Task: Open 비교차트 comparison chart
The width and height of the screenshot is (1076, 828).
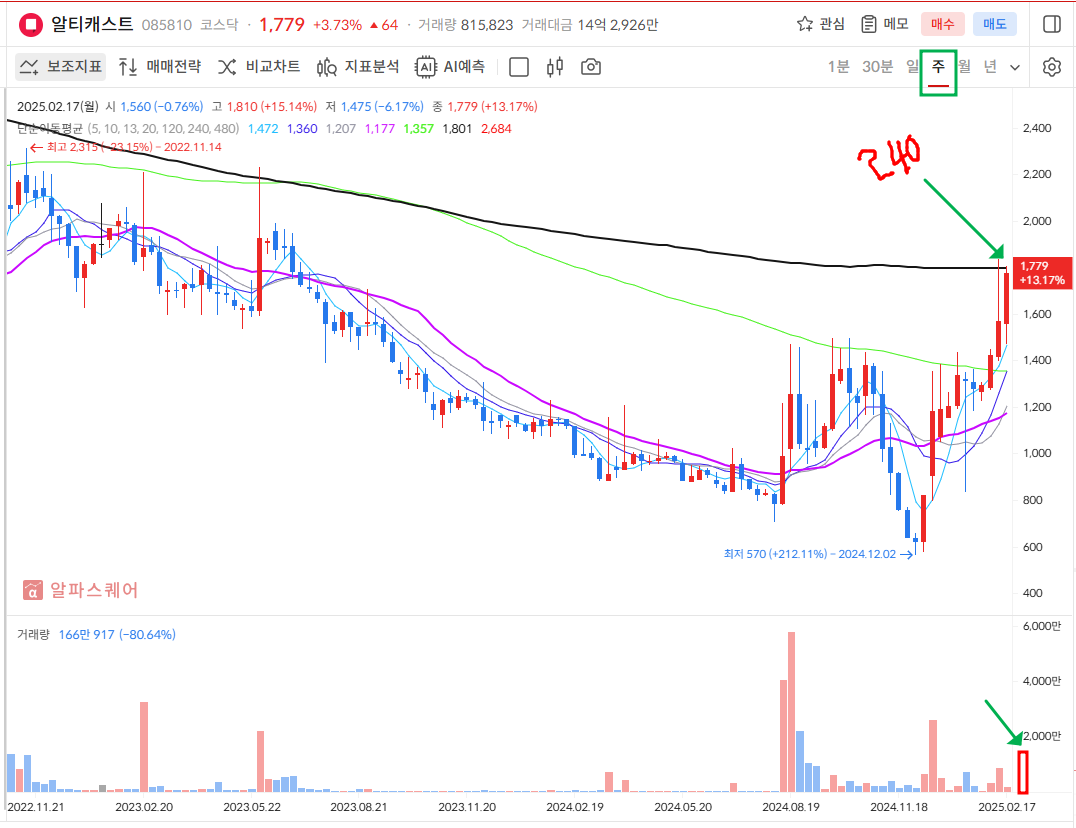Action: 259,67
